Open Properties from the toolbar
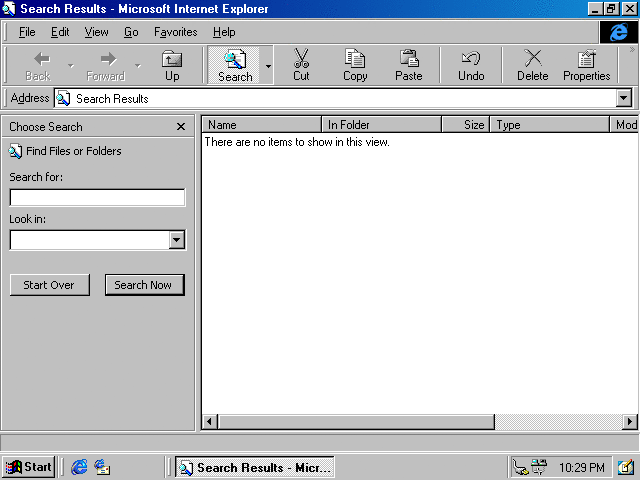640x480 pixels. (587, 65)
